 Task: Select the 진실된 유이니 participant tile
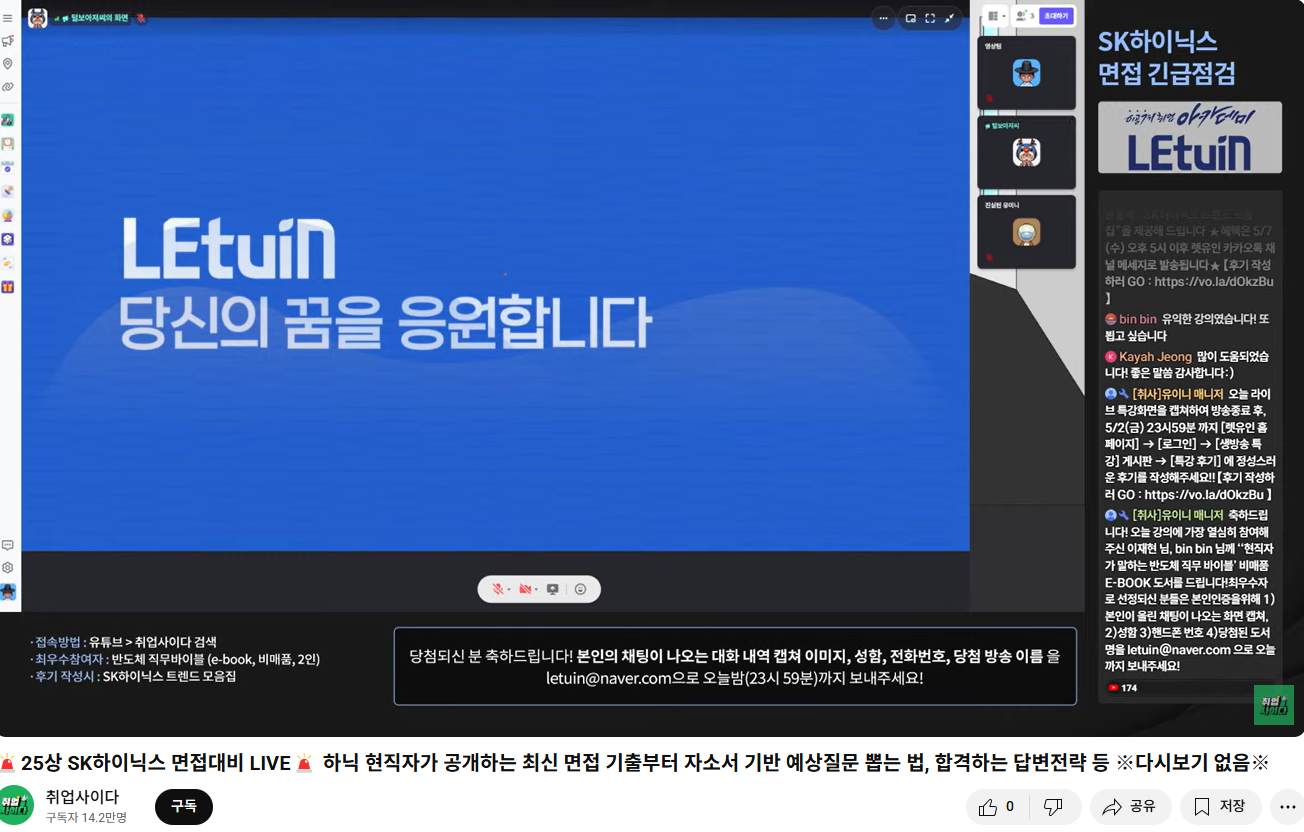click(x=1026, y=232)
